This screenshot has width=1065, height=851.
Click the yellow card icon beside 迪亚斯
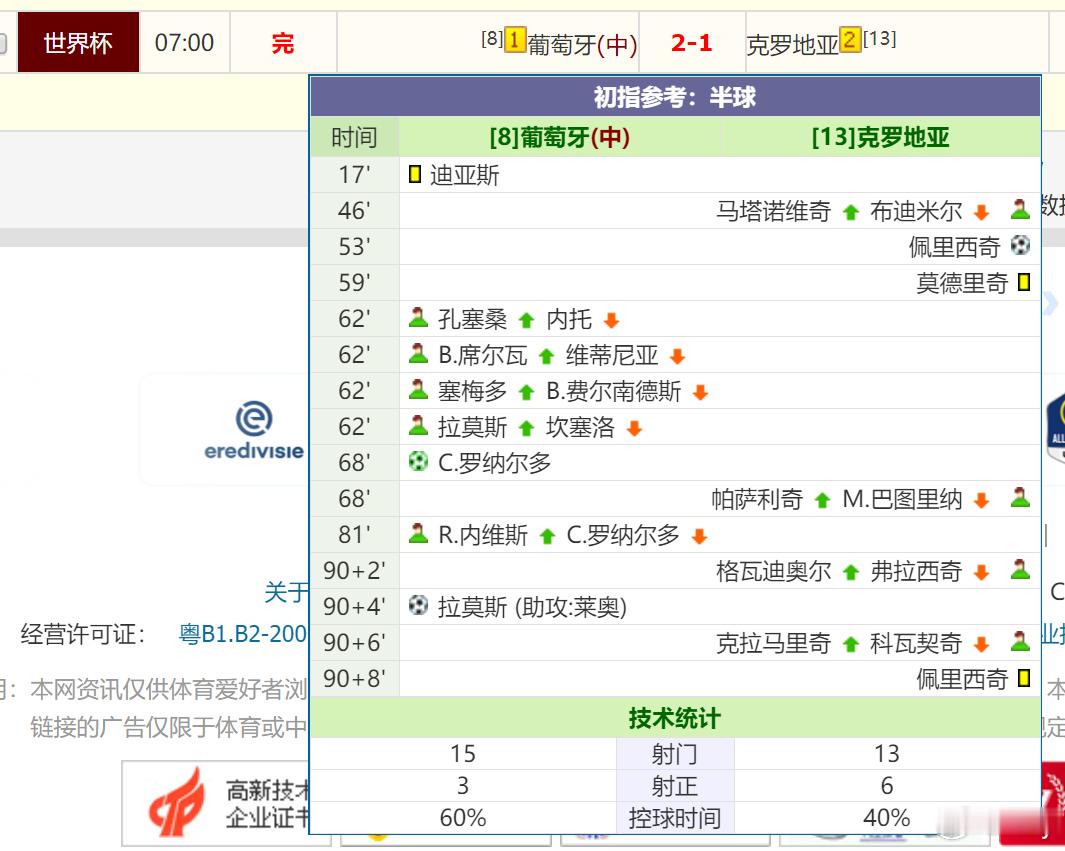click(414, 175)
